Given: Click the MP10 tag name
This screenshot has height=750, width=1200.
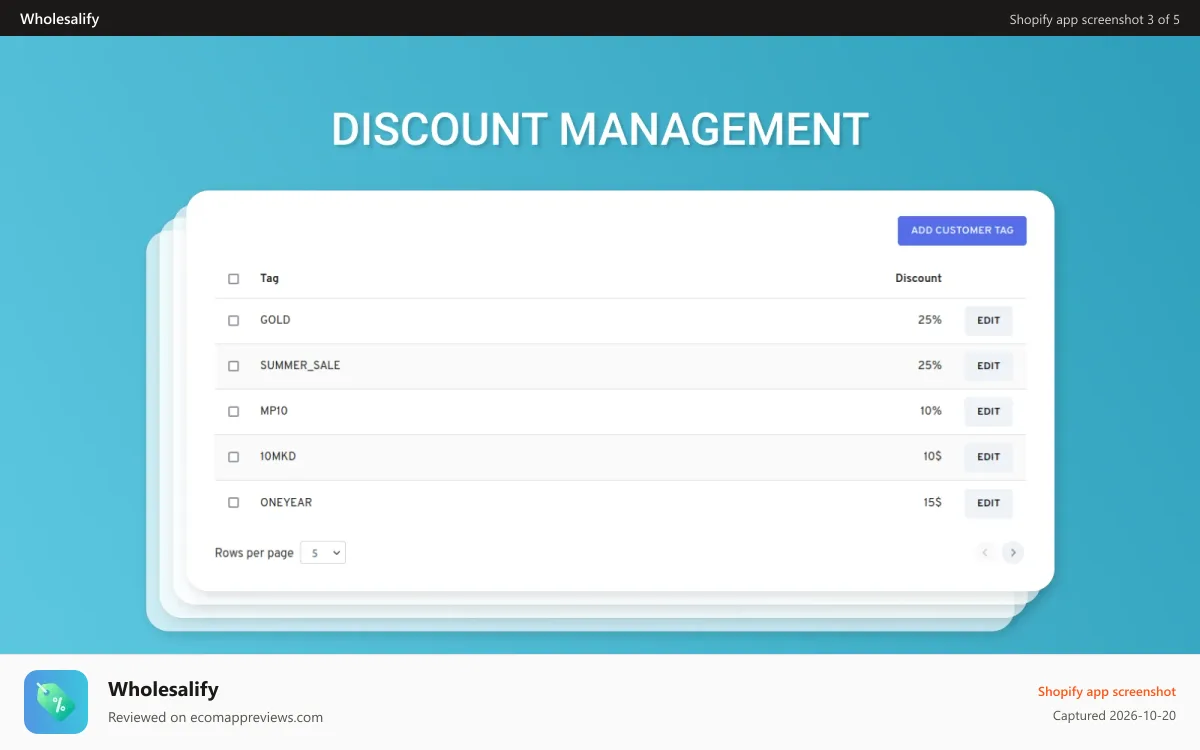Looking at the screenshot, I should click(x=274, y=411).
